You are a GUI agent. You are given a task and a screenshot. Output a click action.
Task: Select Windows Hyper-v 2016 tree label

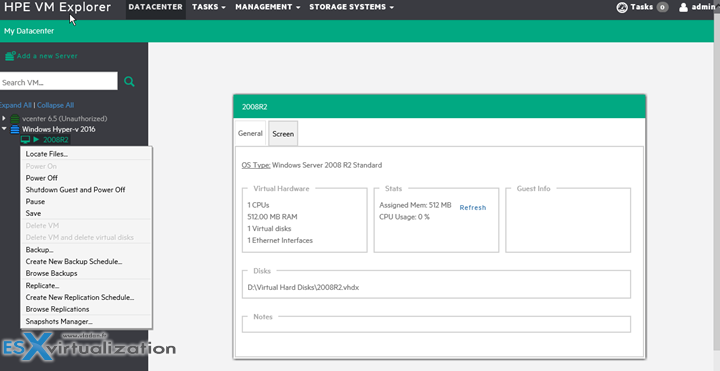pos(59,129)
